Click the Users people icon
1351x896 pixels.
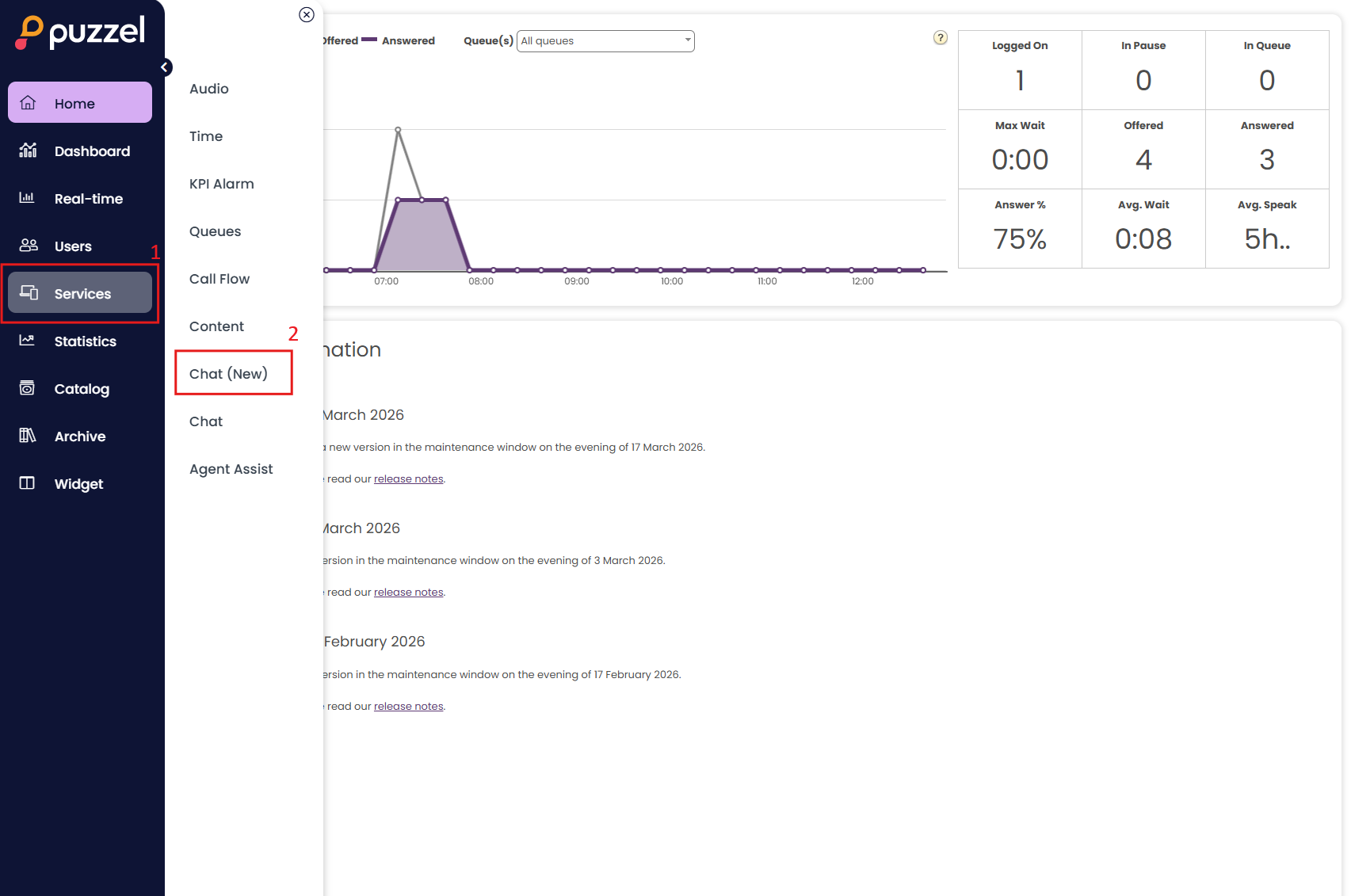pyautogui.click(x=29, y=246)
